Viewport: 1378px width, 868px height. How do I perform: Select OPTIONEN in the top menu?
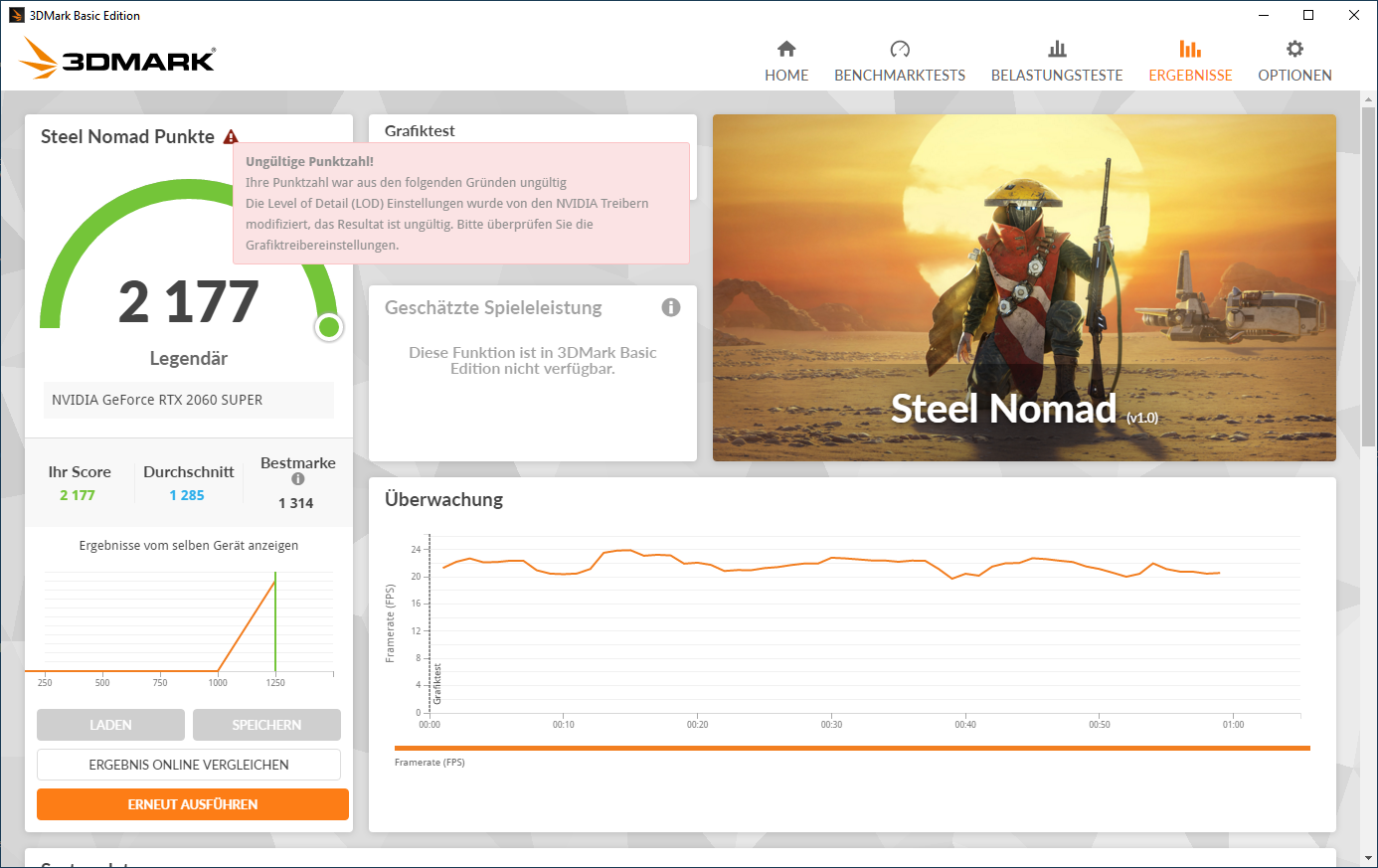(1294, 75)
